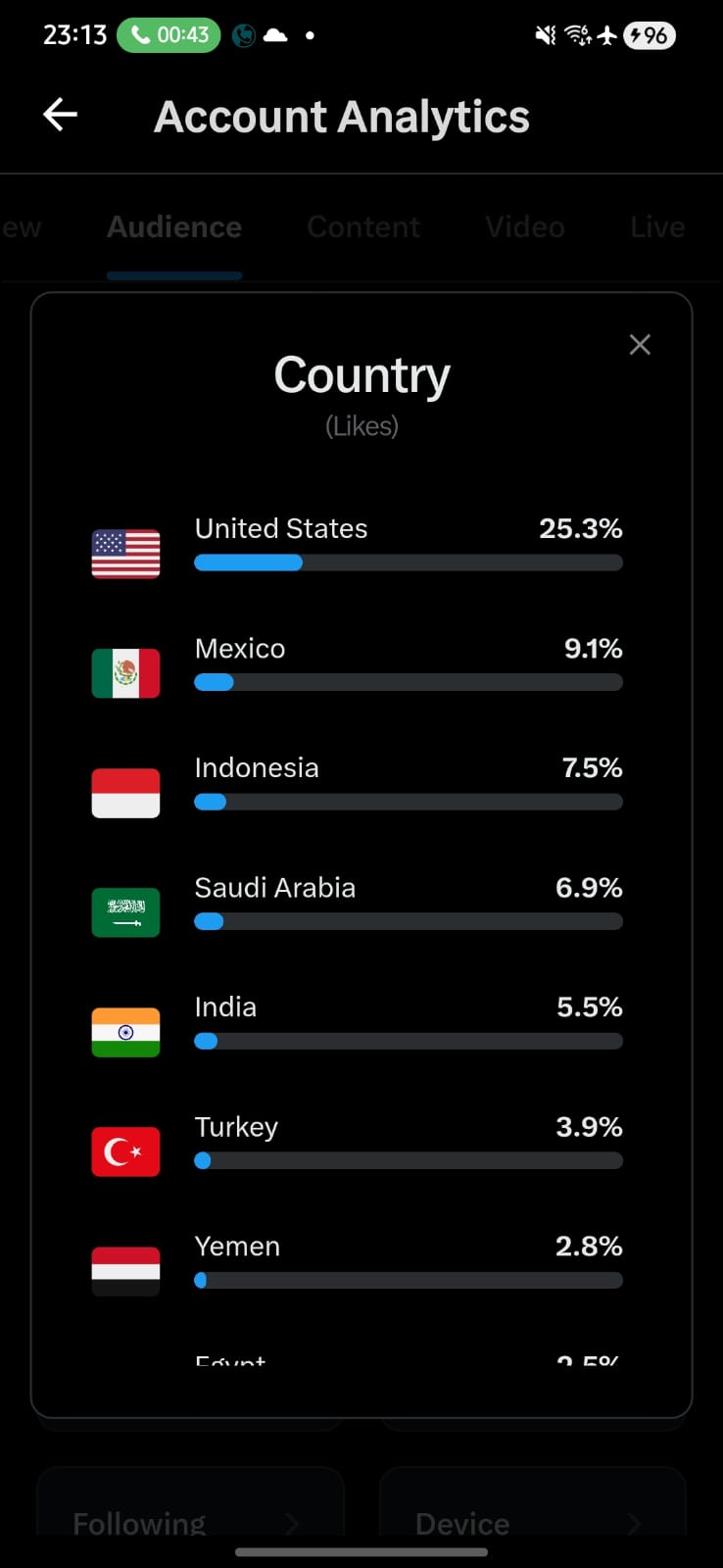Expand the Following card chevron
Image resolution: width=723 pixels, height=1568 pixels.
(291, 1523)
